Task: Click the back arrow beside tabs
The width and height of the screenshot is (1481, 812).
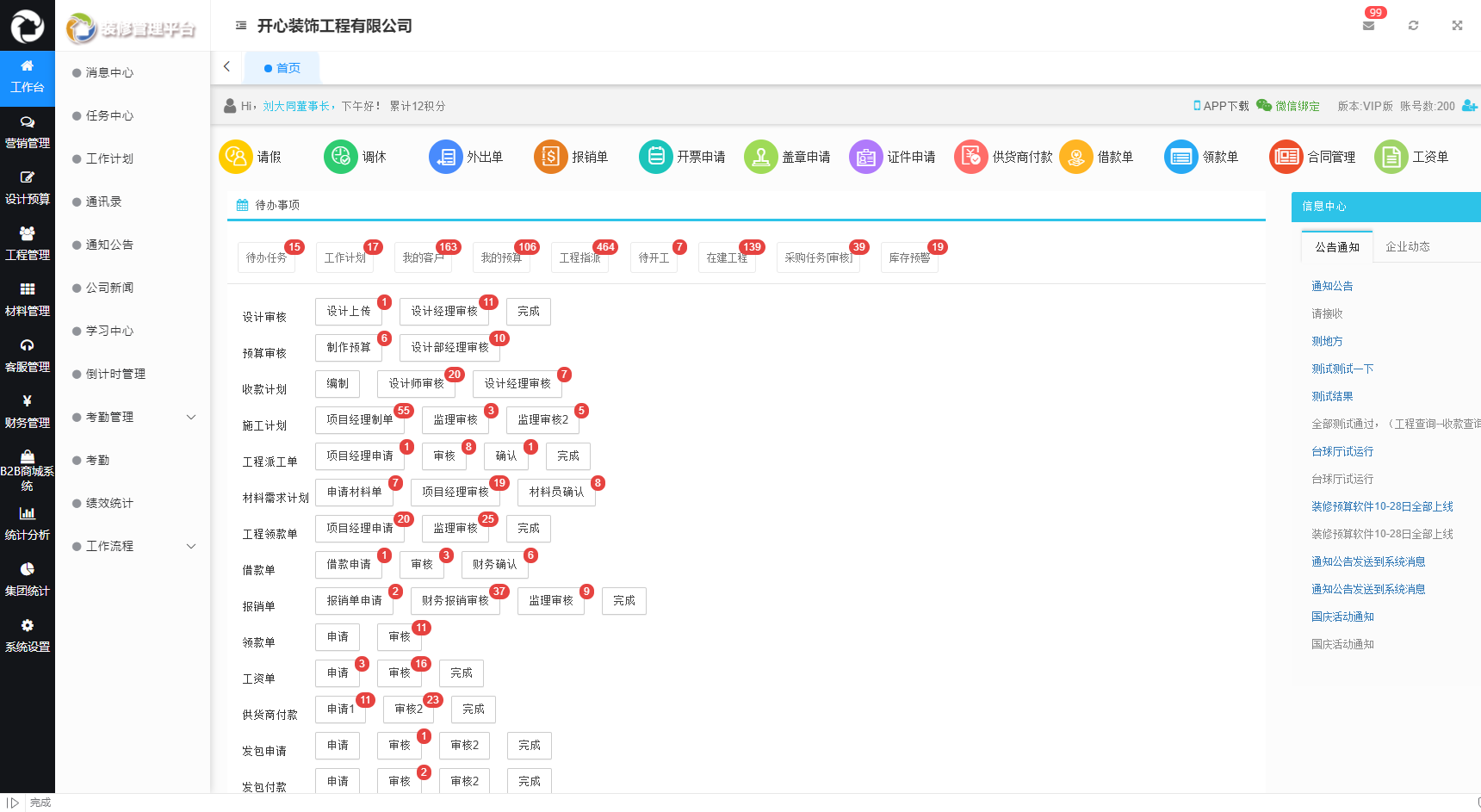Action: point(227,67)
